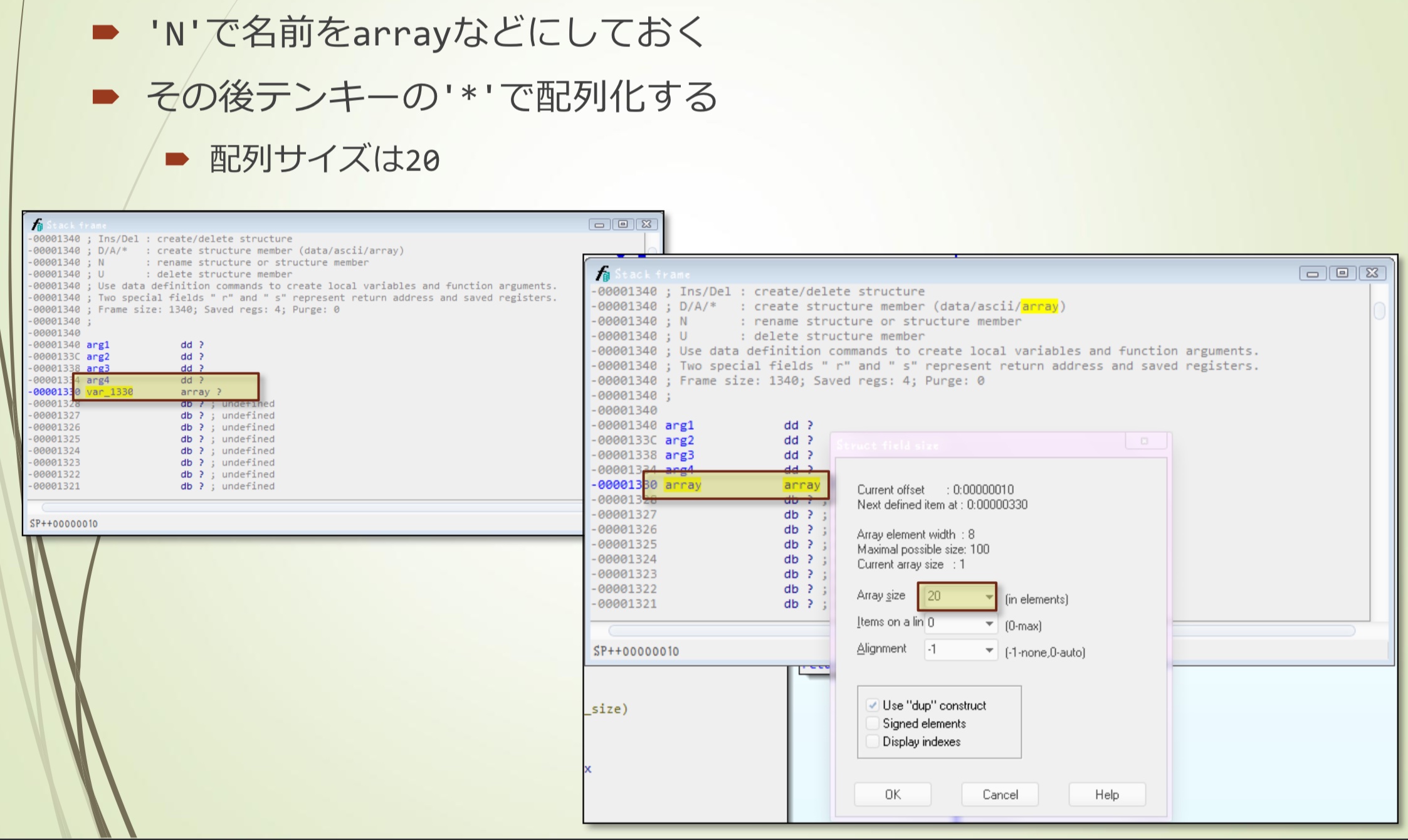This screenshot has width=1408, height=840.
Task: Expand the Items on a line dropdown
Action: pos(989,623)
